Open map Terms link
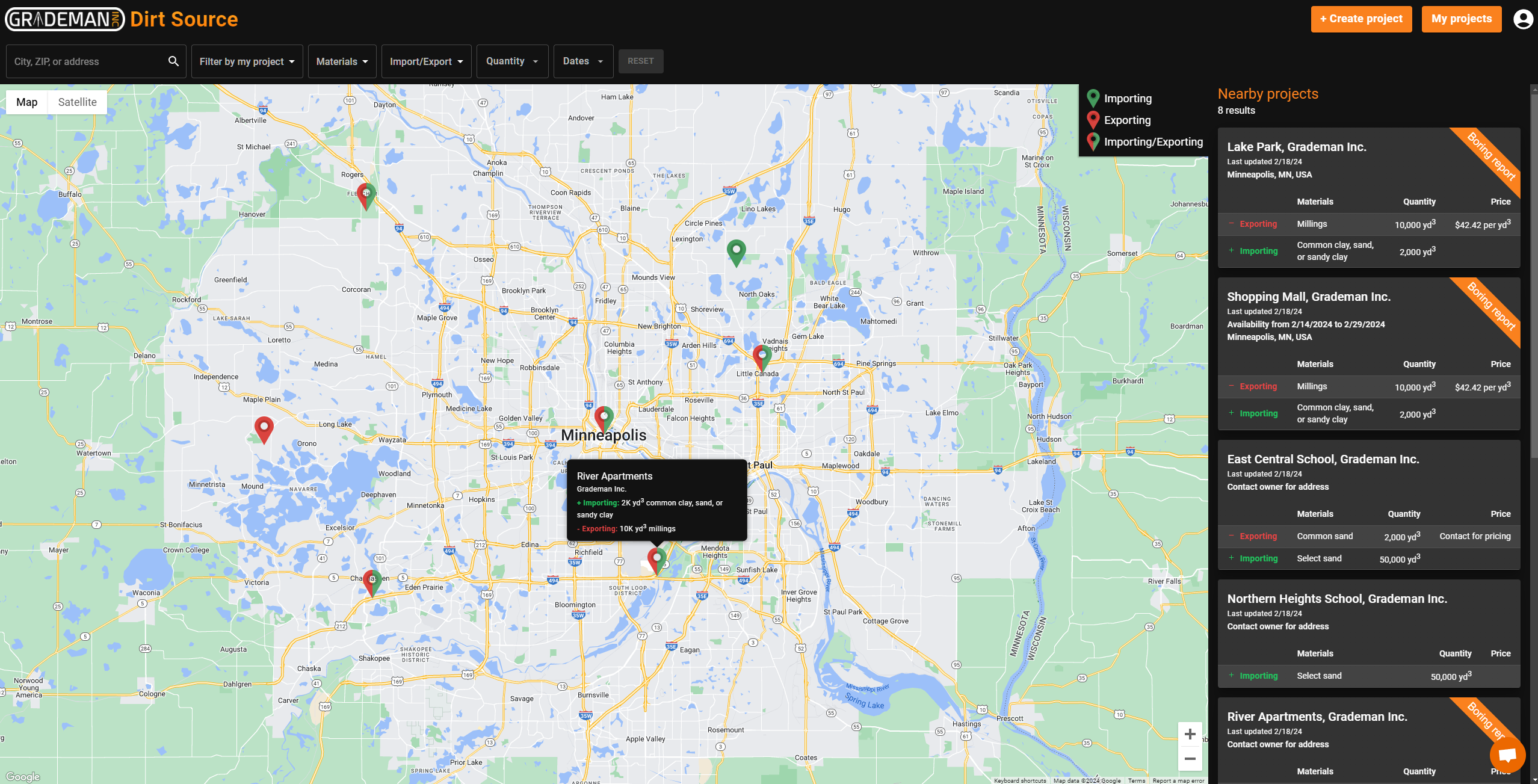The width and height of the screenshot is (1538, 784). pyautogui.click(x=1137, y=780)
